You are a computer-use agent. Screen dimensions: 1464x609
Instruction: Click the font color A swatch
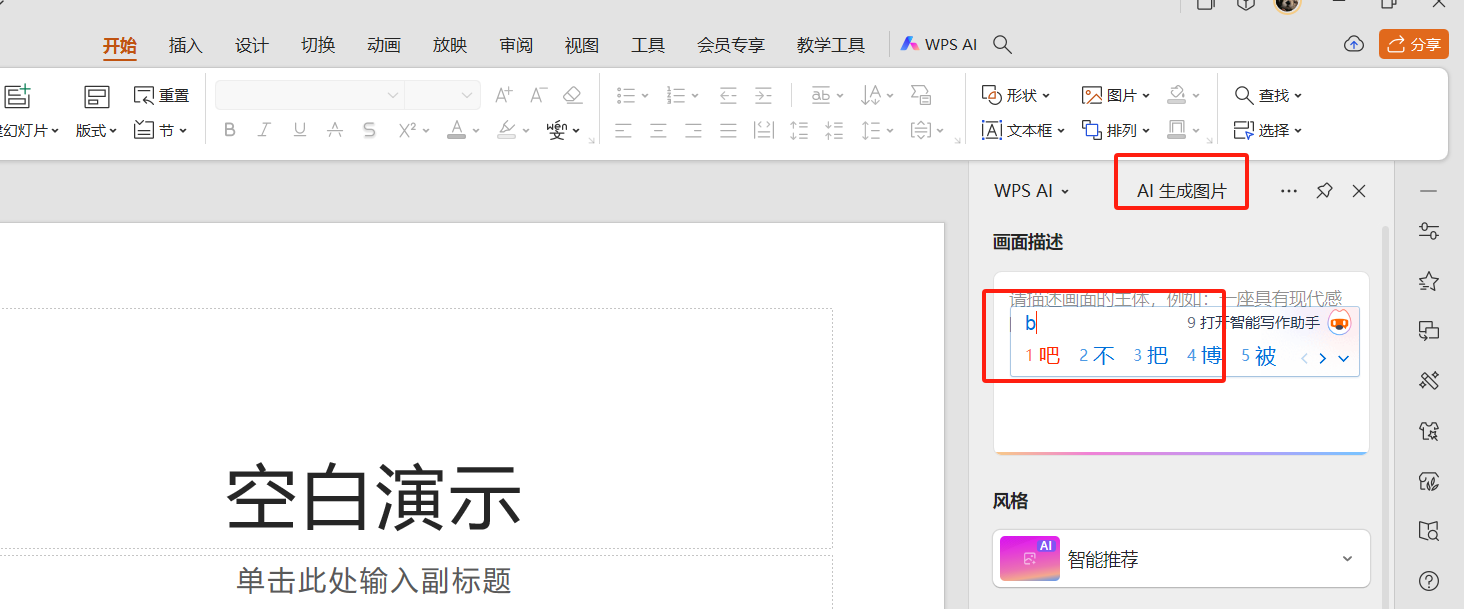(457, 130)
